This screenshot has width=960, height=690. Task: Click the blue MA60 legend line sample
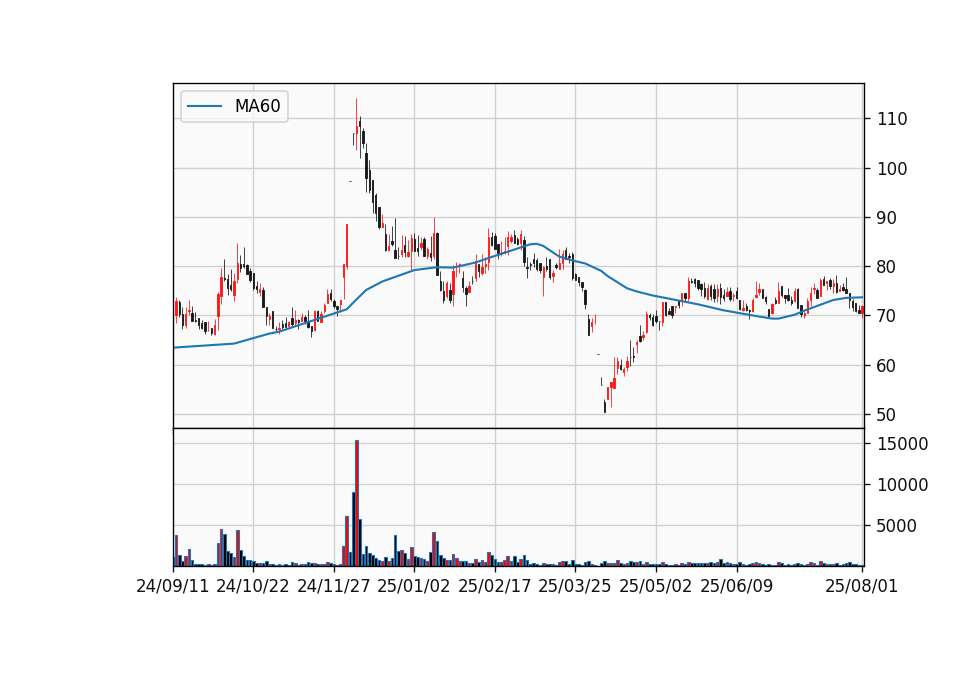coord(204,107)
